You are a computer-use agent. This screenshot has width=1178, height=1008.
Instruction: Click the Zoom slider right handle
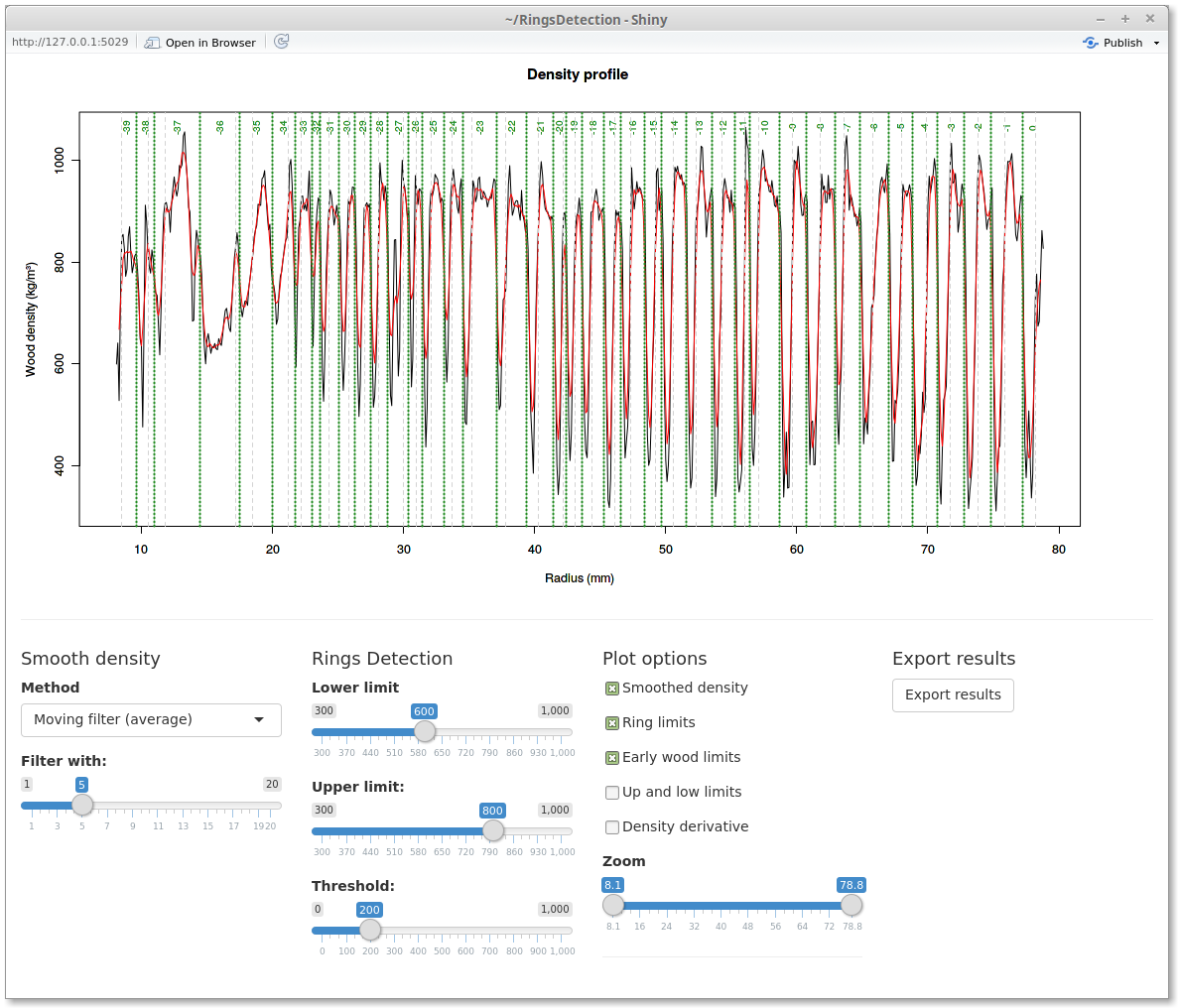tap(851, 905)
